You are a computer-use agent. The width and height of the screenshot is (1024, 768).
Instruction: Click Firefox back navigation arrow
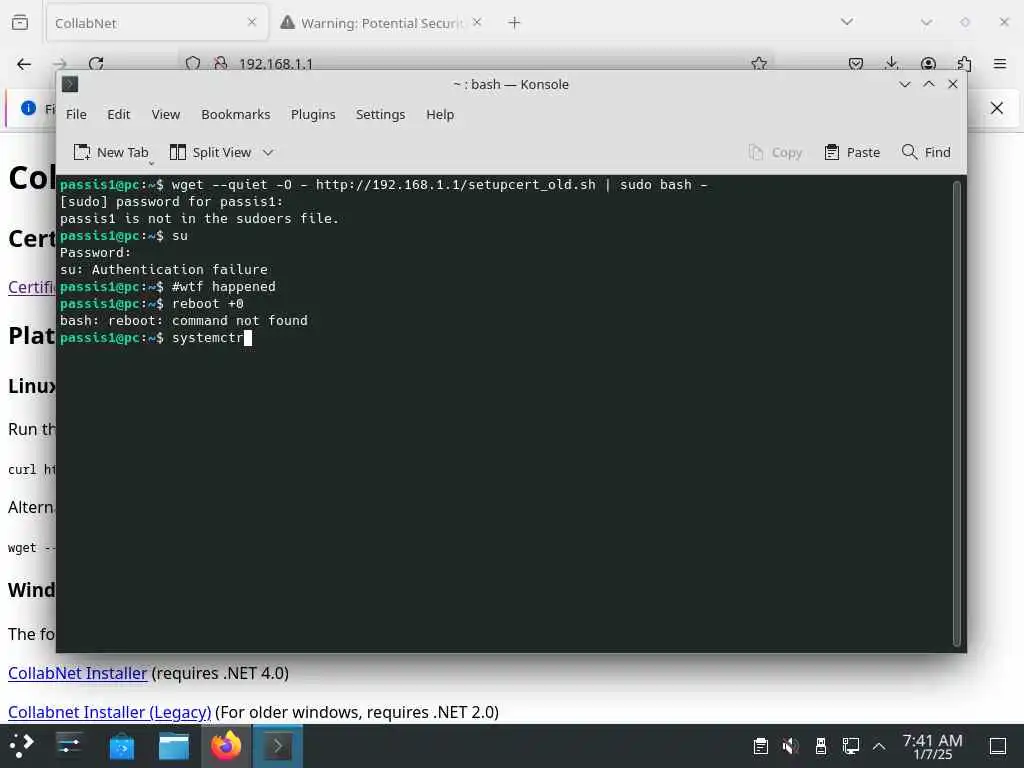tap(24, 64)
